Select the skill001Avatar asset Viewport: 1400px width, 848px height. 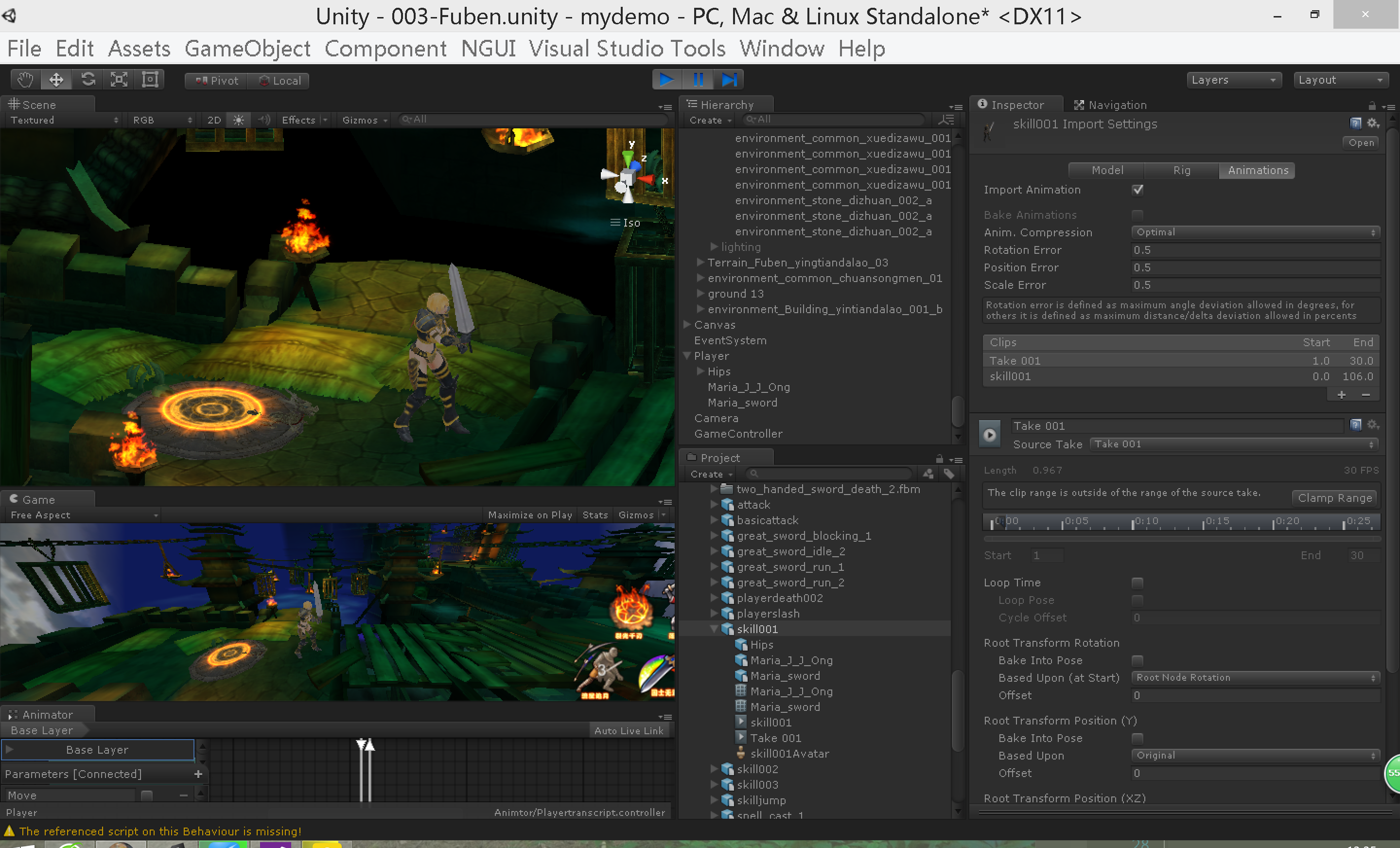coord(789,754)
